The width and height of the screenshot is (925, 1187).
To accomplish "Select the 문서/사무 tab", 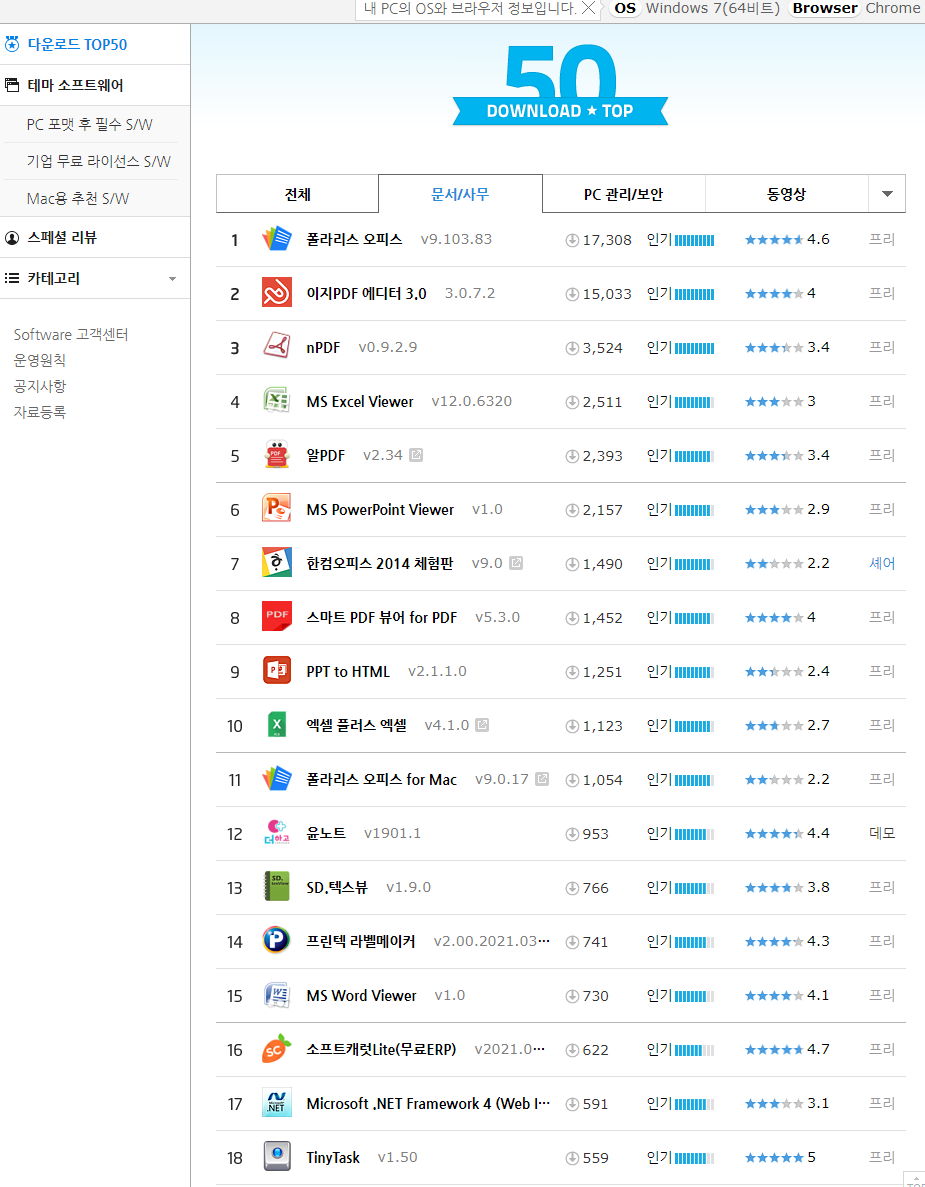I will 460,194.
